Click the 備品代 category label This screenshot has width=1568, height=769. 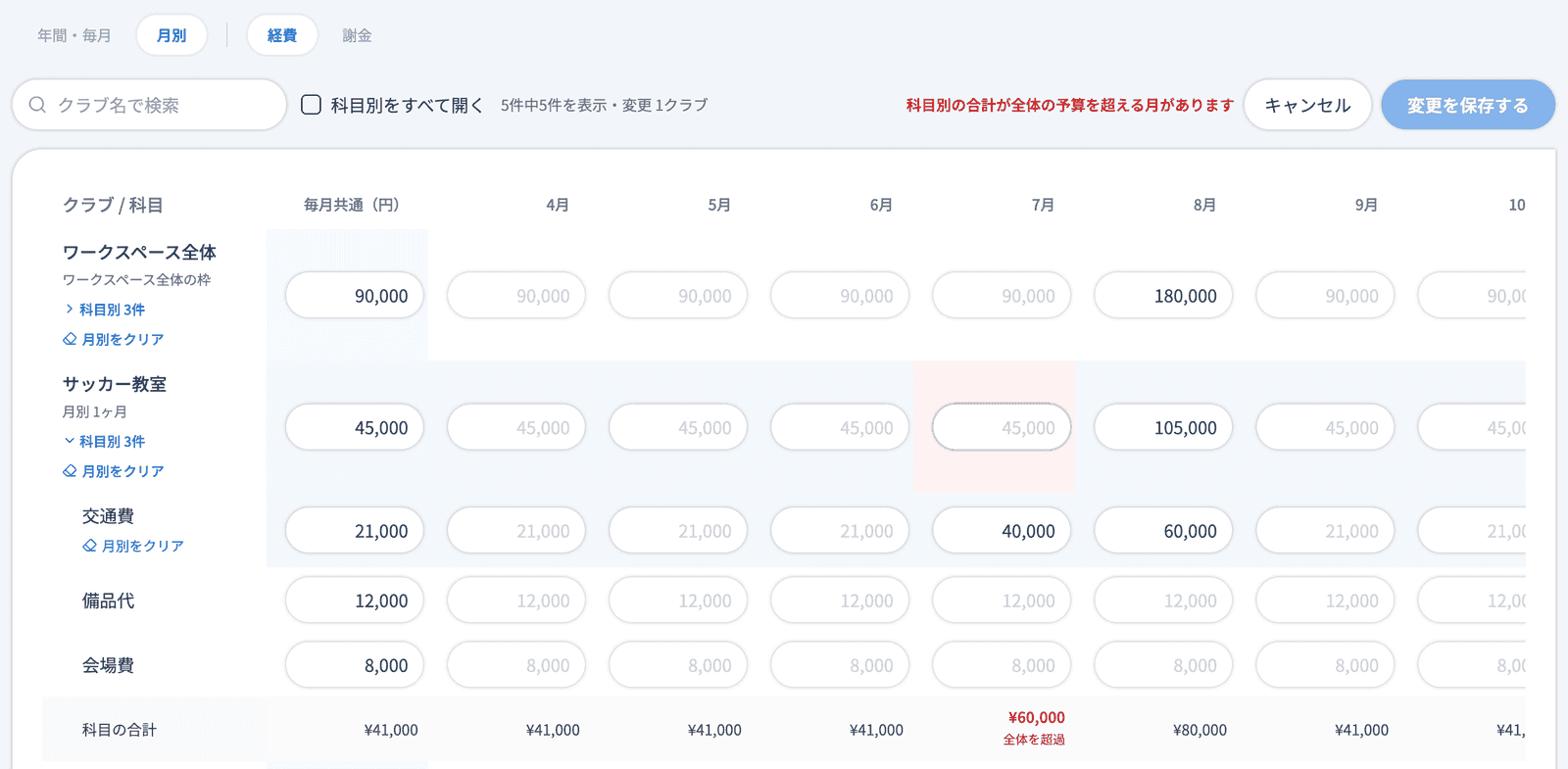108,601
